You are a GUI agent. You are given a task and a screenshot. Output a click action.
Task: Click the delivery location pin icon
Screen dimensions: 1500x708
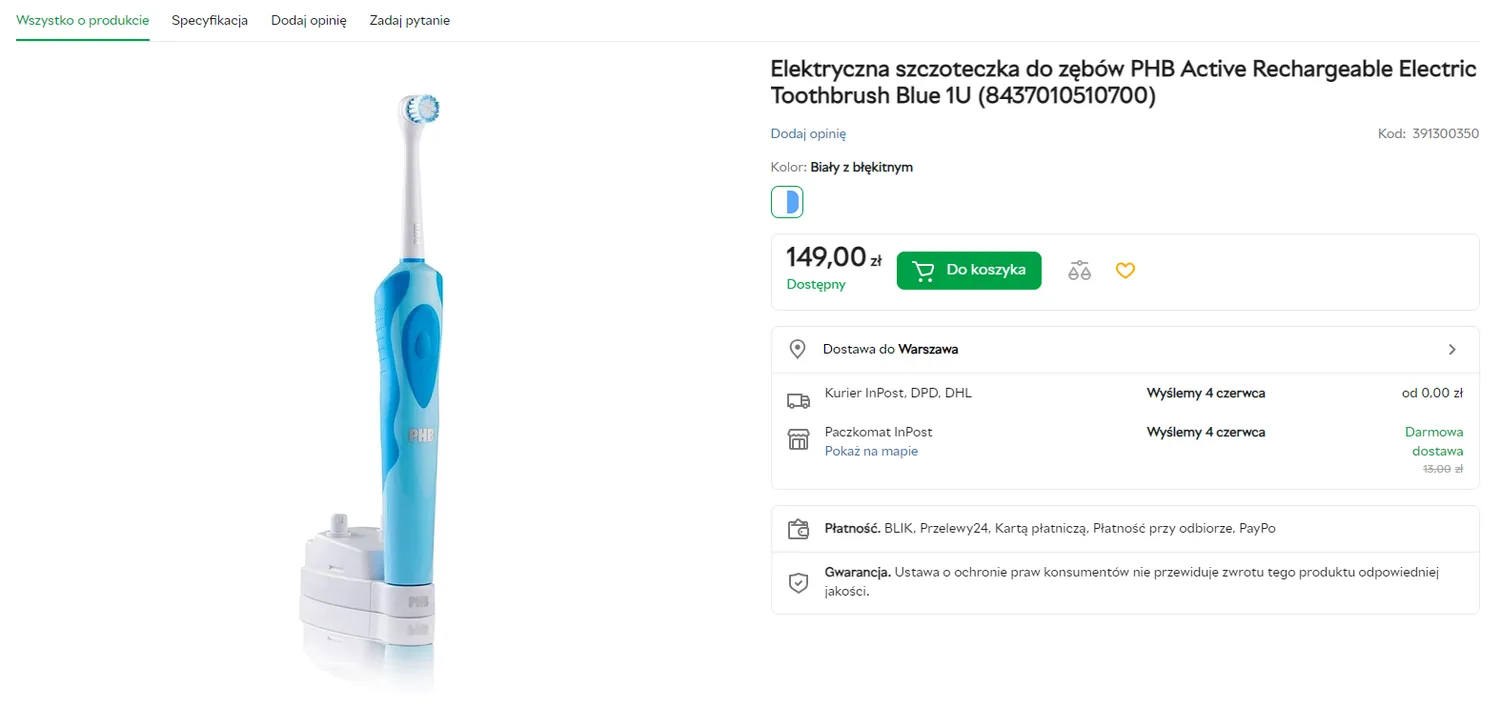[x=797, y=349]
